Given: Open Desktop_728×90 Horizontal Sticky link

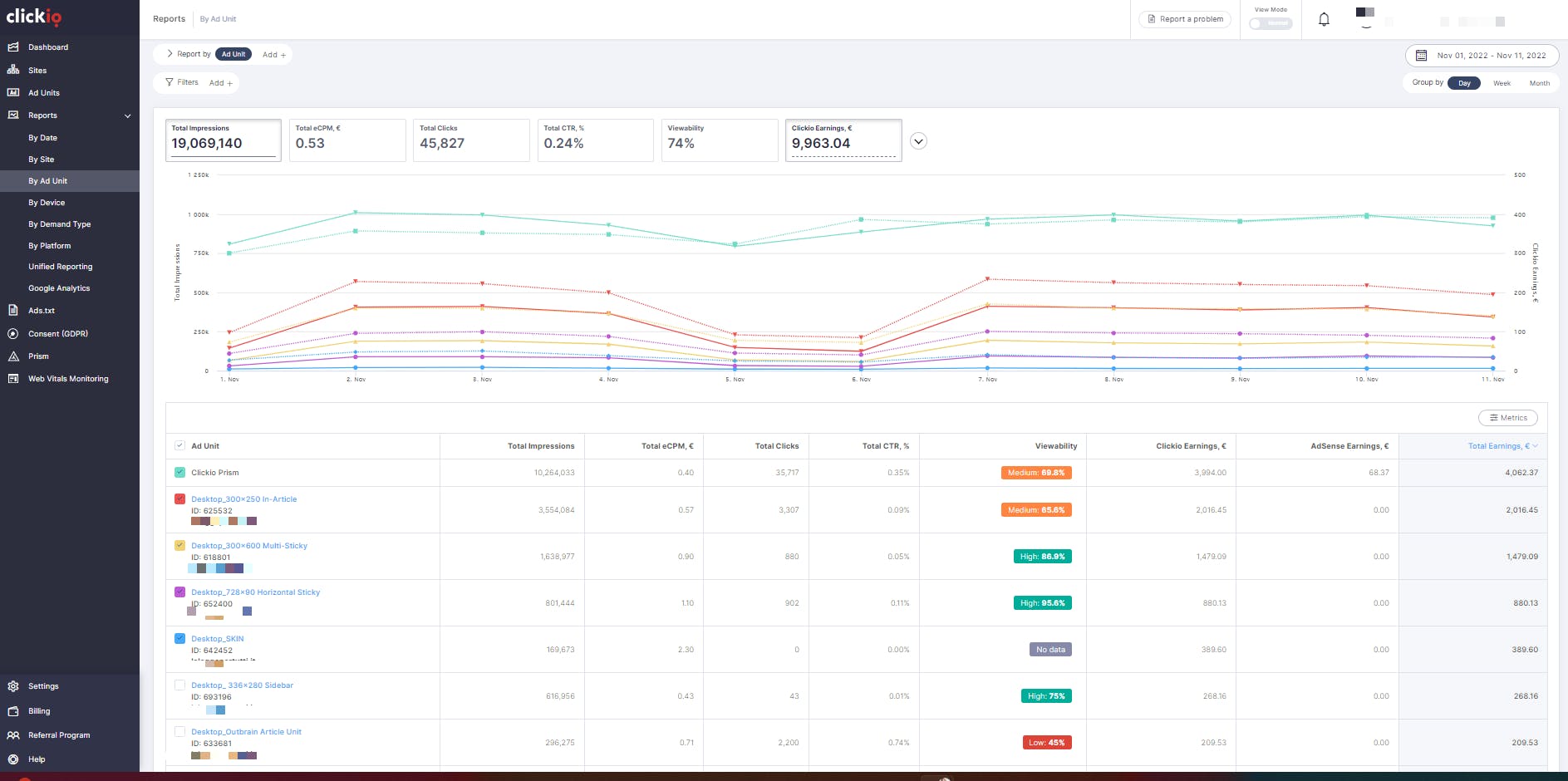Looking at the screenshot, I should coord(255,592).
